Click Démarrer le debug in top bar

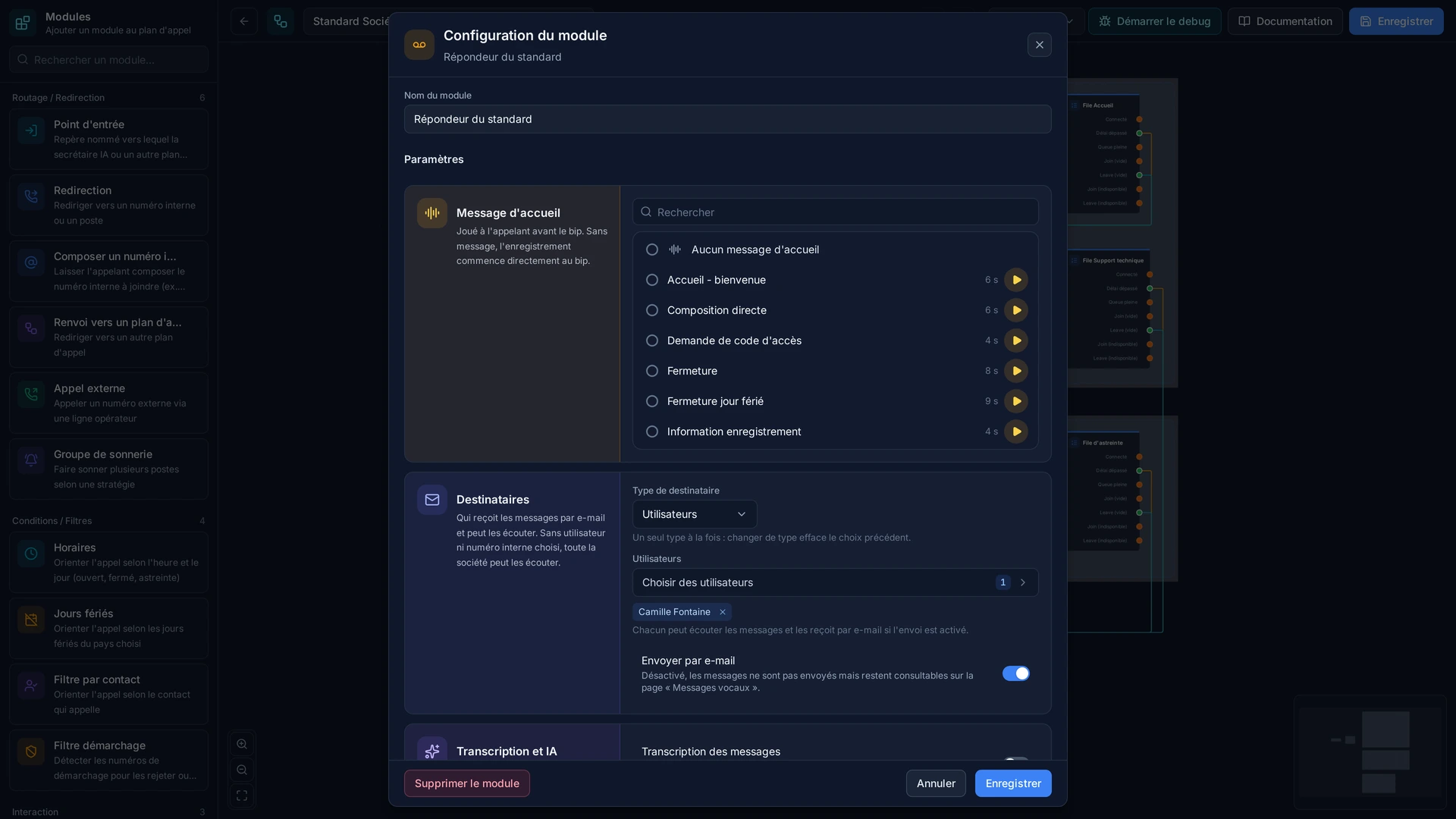click(x=1155, y=21)
